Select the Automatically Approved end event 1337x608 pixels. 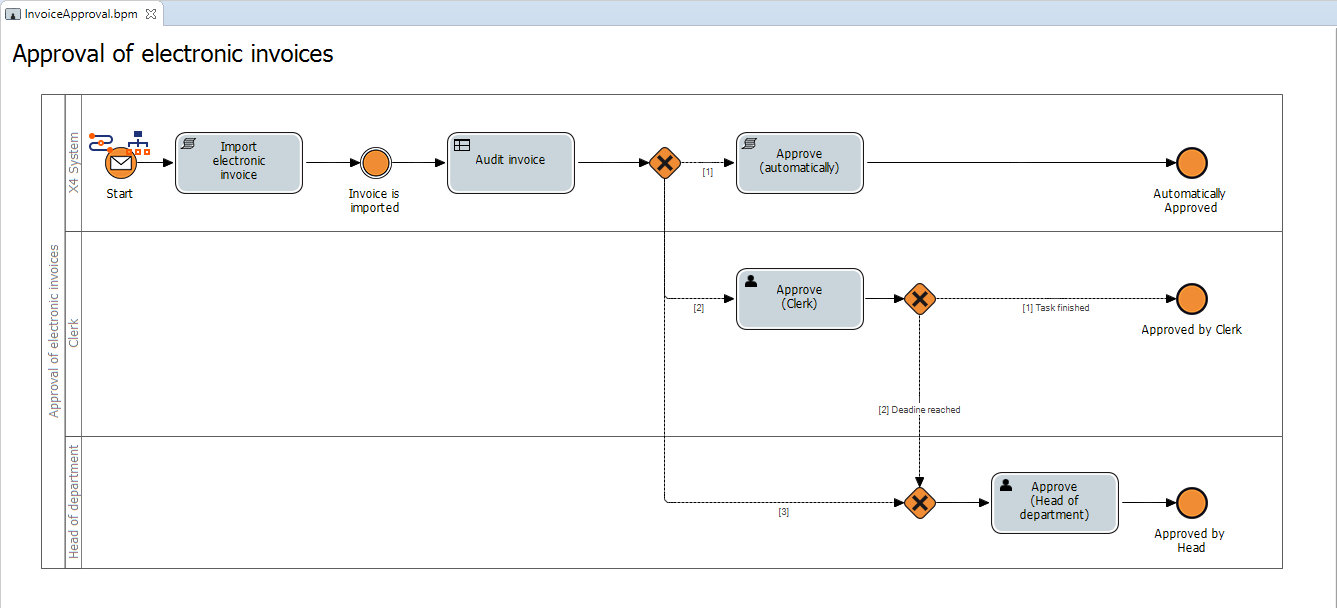pyautogui.click(x=1190, y=162)
